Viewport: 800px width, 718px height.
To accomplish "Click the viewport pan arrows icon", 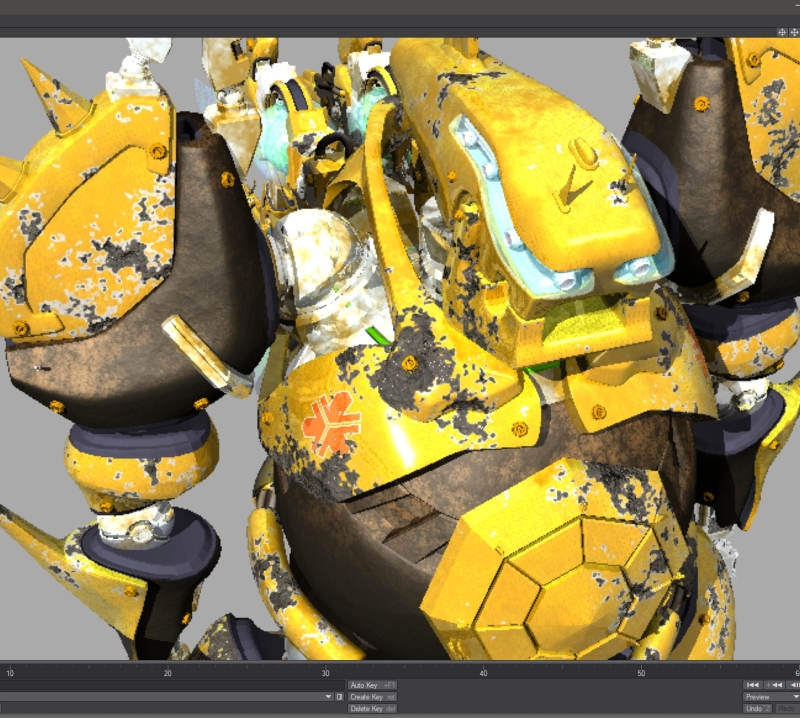I will click(795, 32).
